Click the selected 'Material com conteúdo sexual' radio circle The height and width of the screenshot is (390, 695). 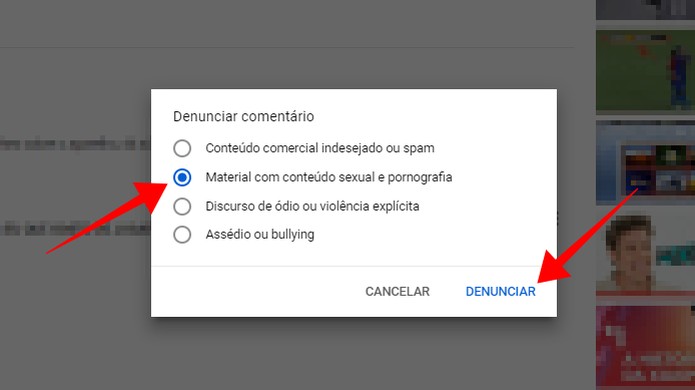(x=182, y=177)
